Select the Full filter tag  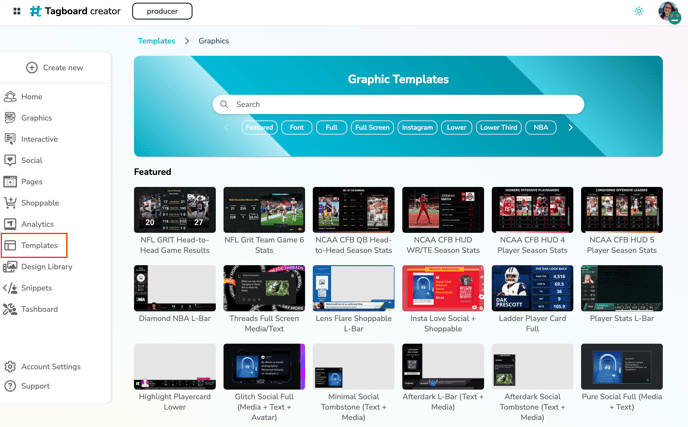point(331,128)
